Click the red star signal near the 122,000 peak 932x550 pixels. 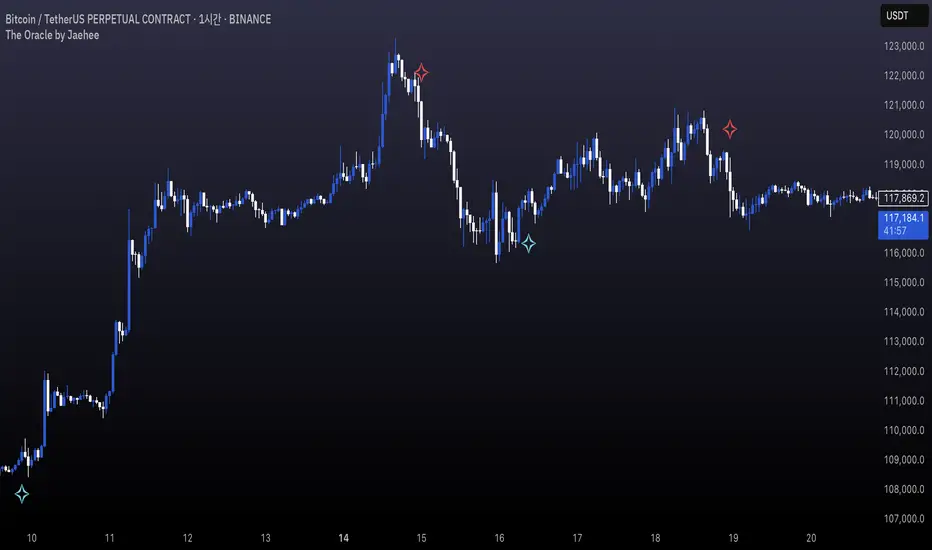pos(421,73)
